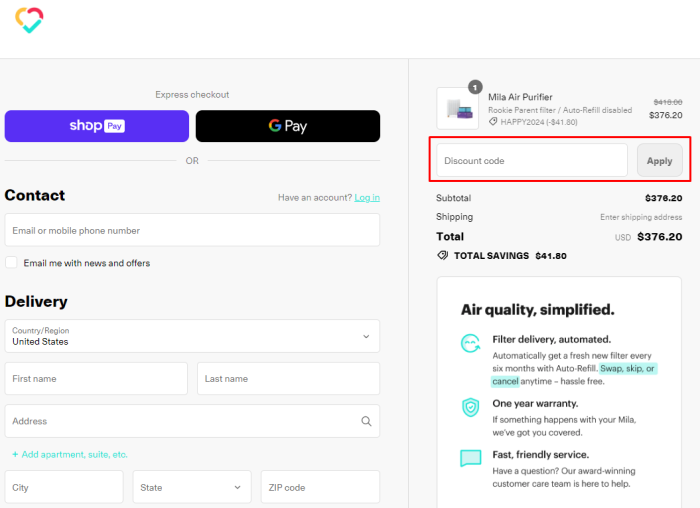Image resolution: width=700 pixels, height=508 pixels.
Task: Click the Express checkout label
Action: click(192, 95)
